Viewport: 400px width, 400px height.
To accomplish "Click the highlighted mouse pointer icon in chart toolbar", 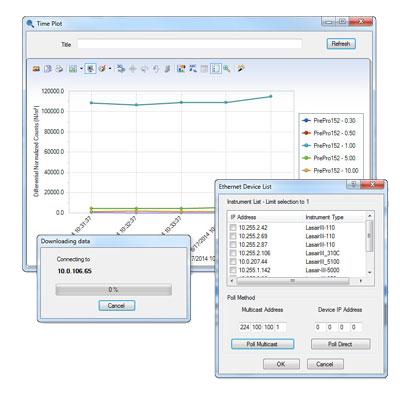I will tap(90, 69).
